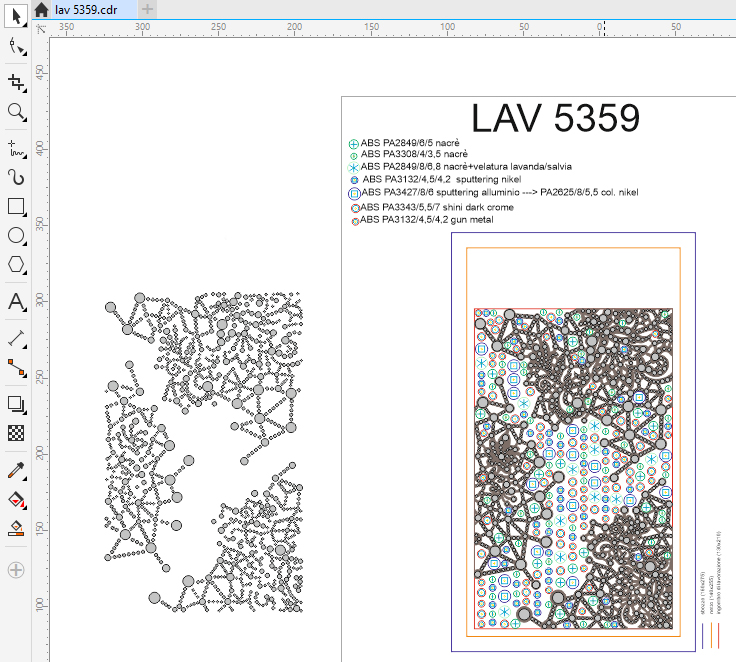Go to the Home welcome screen tab
The image size is (736, 662).
click(40, 9)
